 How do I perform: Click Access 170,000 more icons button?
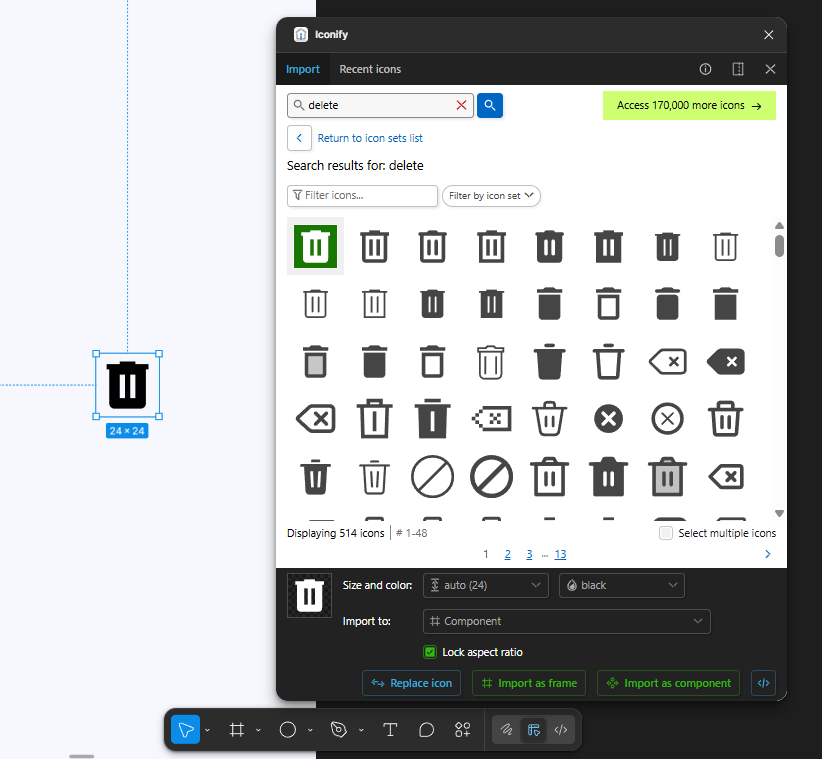pyautogui.click(x=689, y=105)
